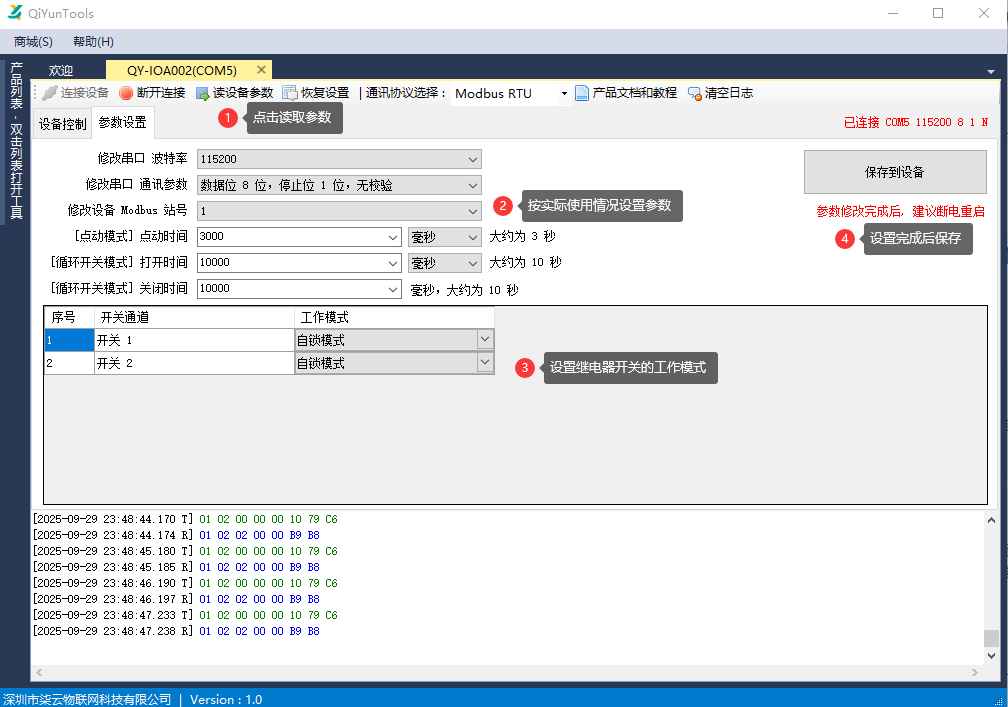
Task: Open the 点动时间 unit 毫秒 dropdown
Action: (x=472, y=237)
